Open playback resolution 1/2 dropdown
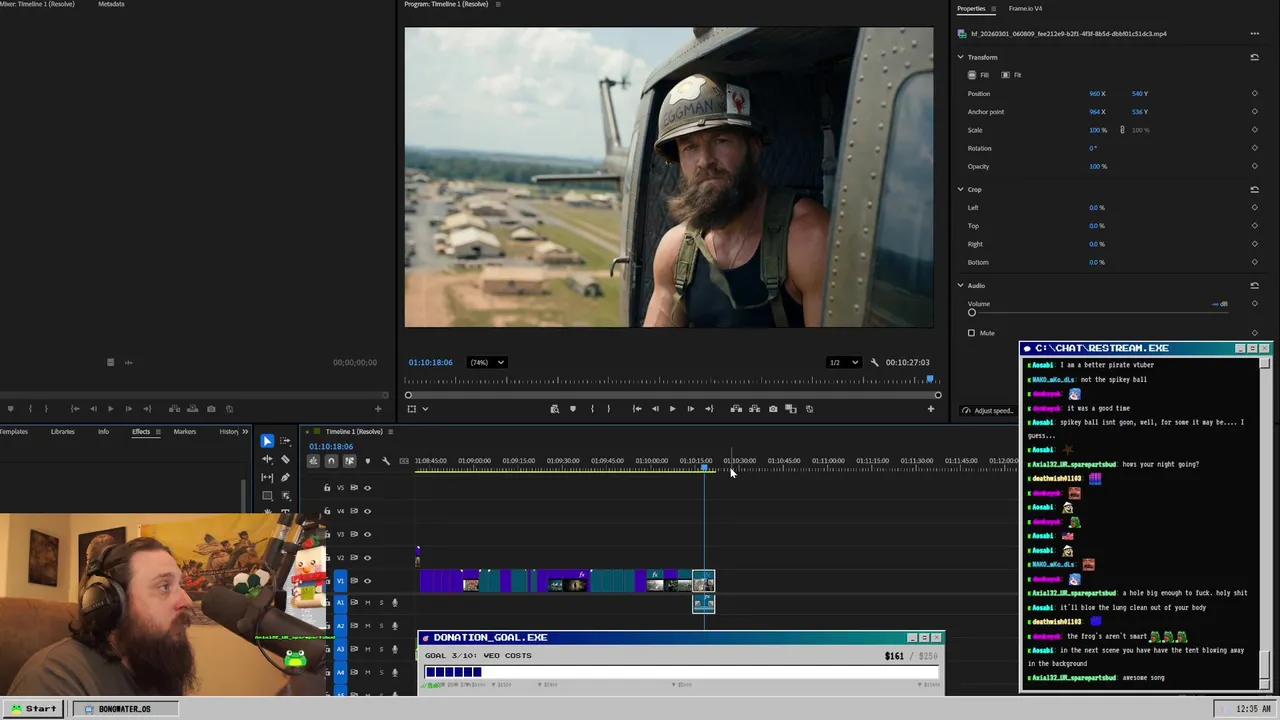Image resolution: width=1280 pixels, height=720 pixels. click(x=842, y=362)
